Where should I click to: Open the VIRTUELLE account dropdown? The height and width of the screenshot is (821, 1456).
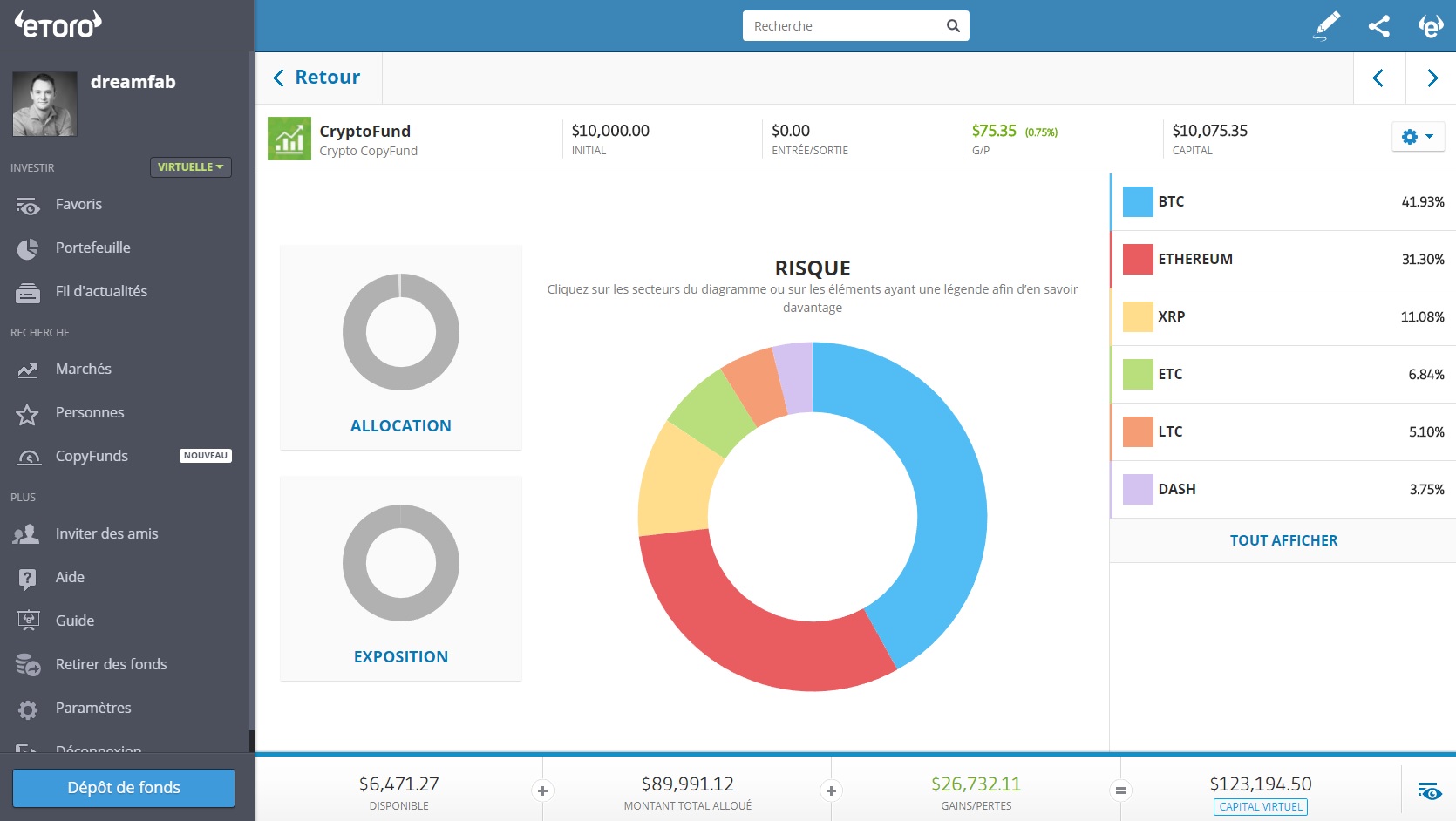click(x=190, y=166)
